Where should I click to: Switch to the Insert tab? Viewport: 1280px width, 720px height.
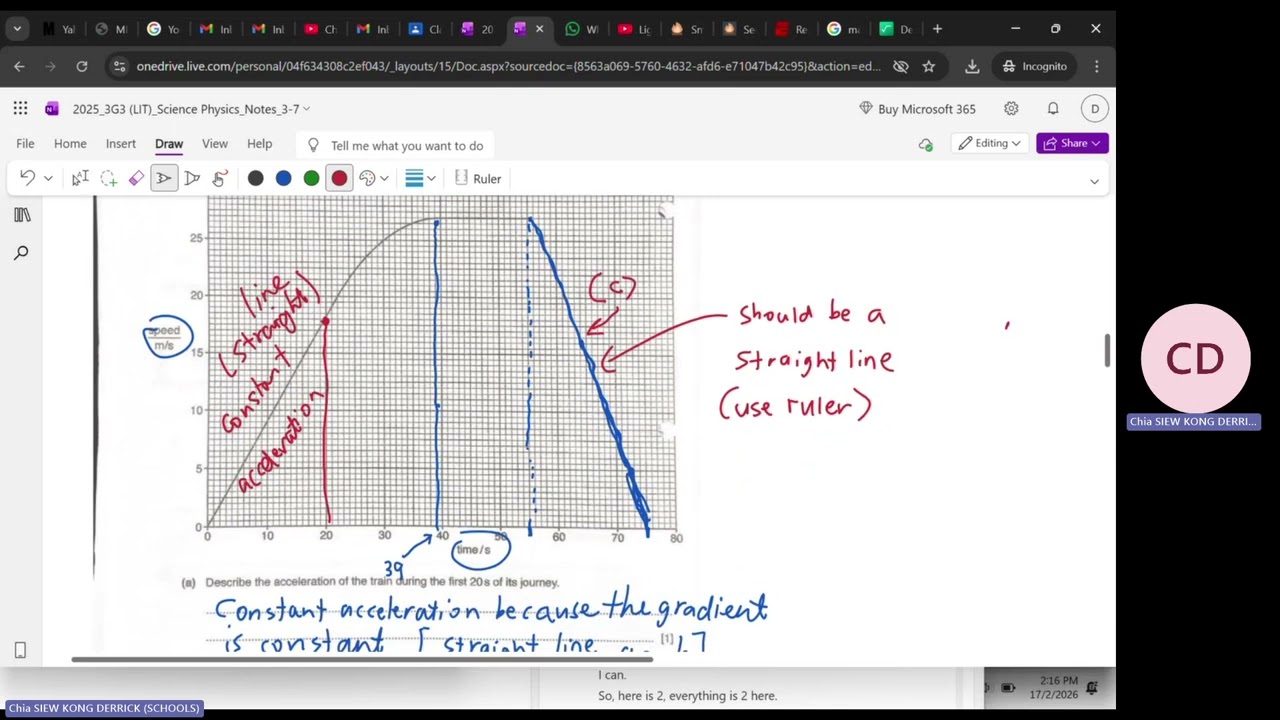pyautogui.click(x=121, y=144)
